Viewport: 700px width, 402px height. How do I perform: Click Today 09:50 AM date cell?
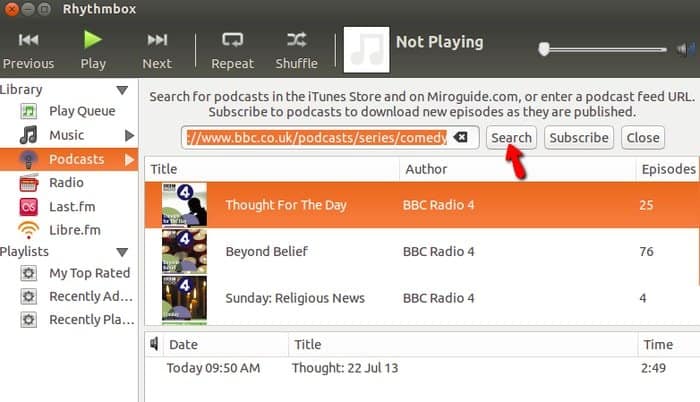click(x=213, y=368)
